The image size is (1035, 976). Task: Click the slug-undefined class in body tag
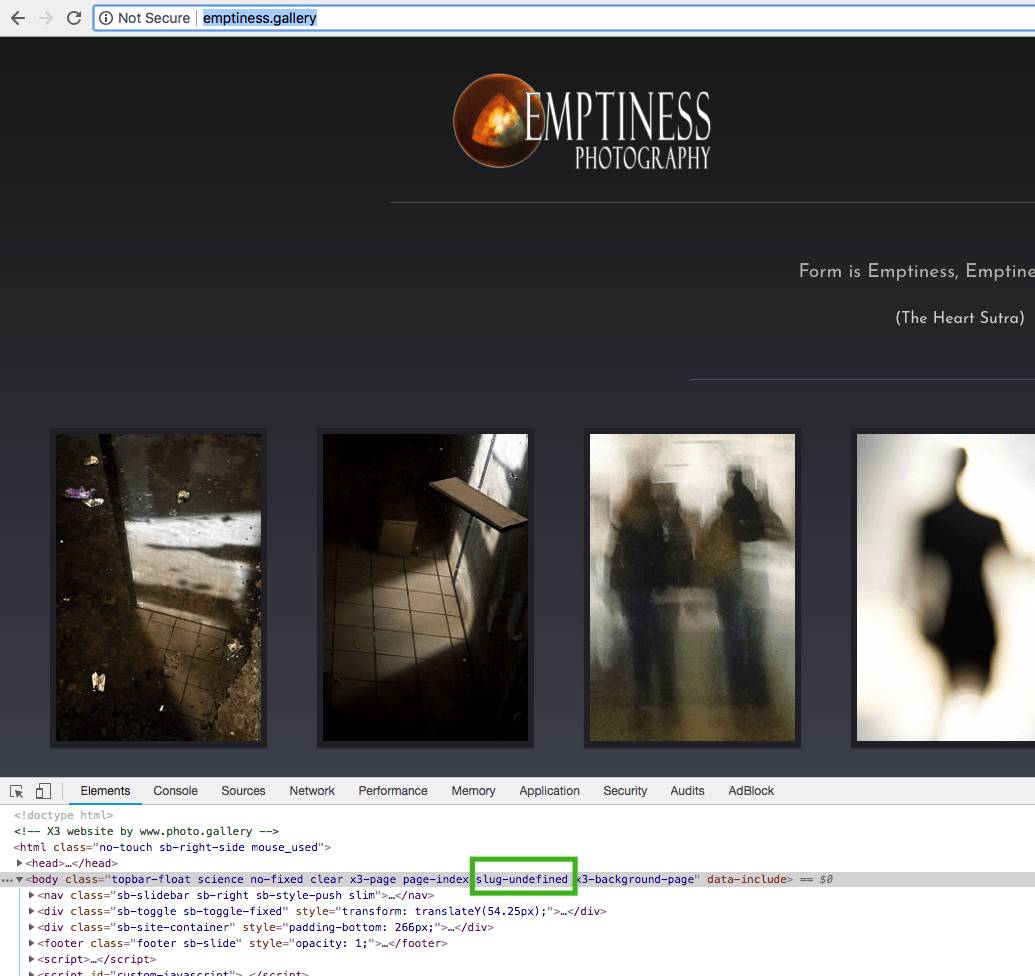click(x=521, y=879)
